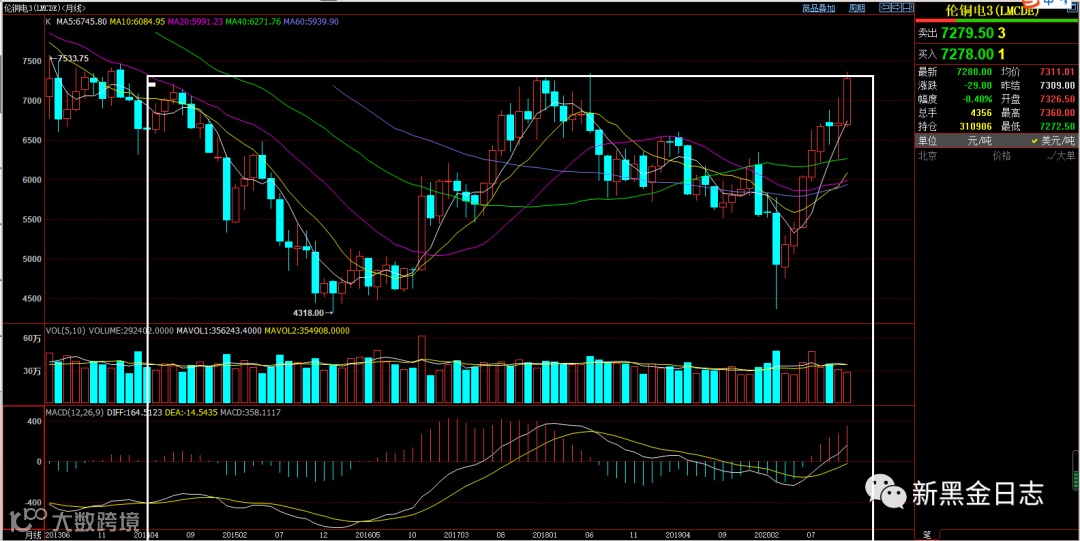Screen dimensions: 1080x541
Task: Click the 201605 date axis label
Action: [x=368, y=535]
